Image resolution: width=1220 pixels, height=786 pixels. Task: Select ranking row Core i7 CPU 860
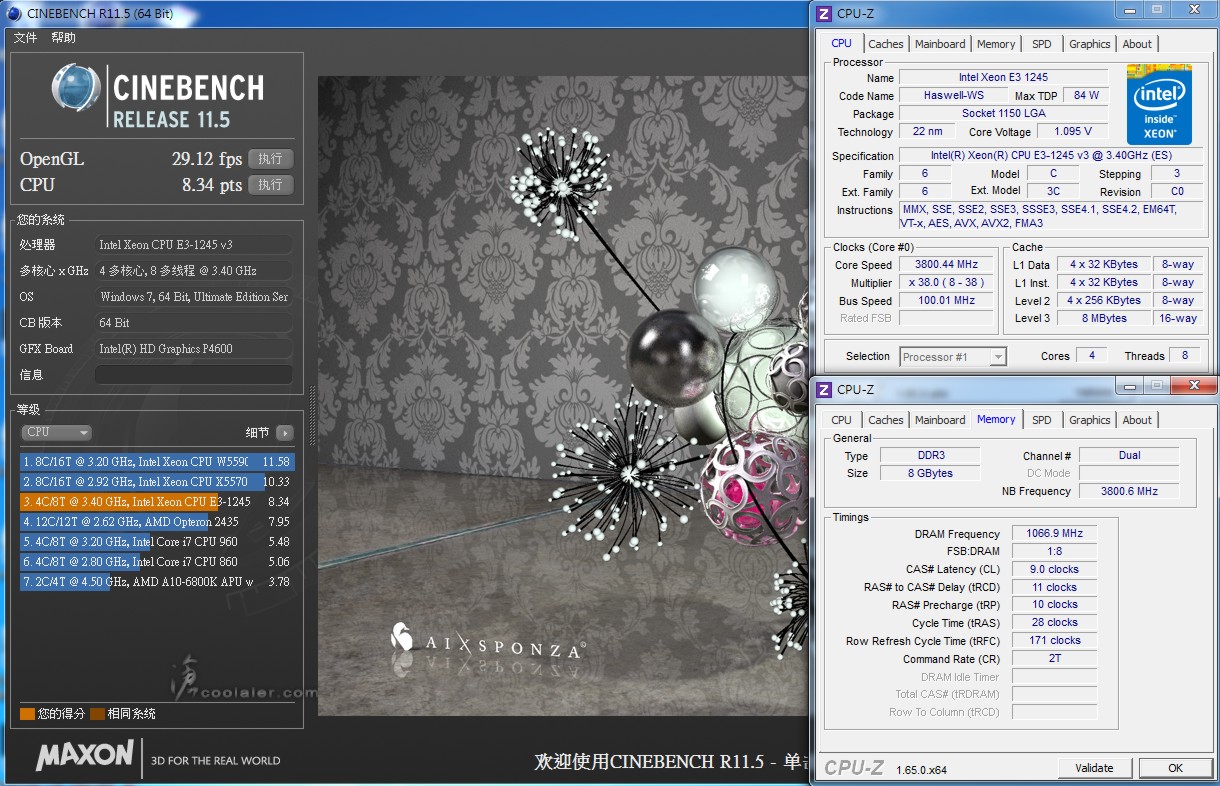coord(157,562)
